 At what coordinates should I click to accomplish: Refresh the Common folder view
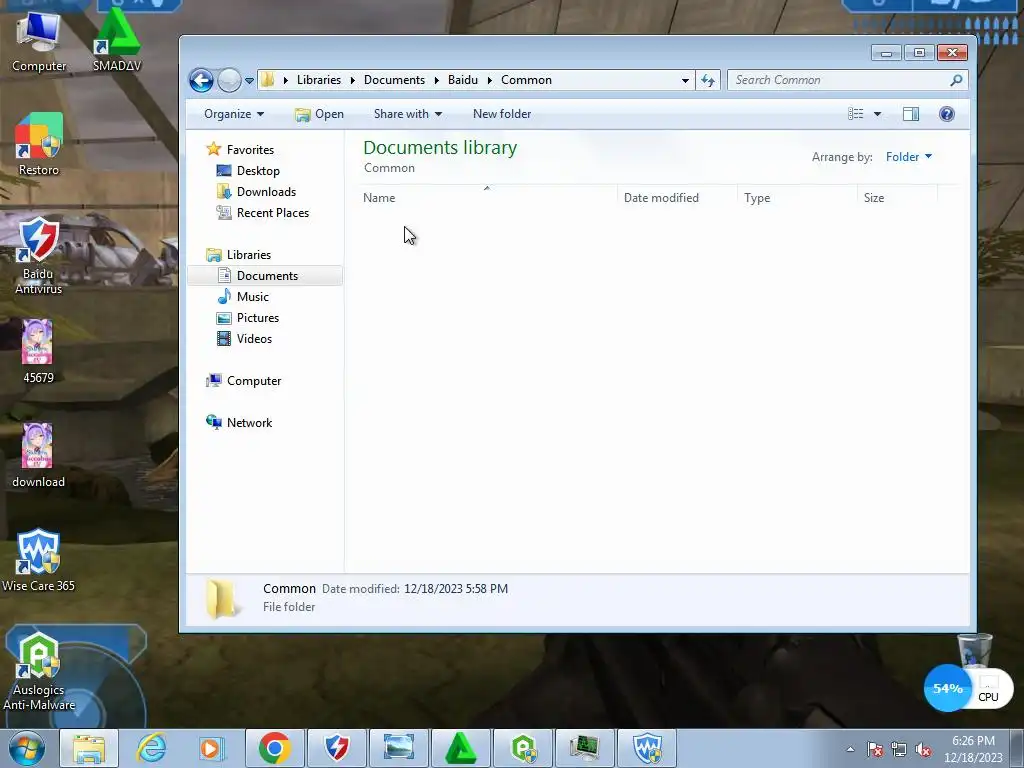[708, 80]
